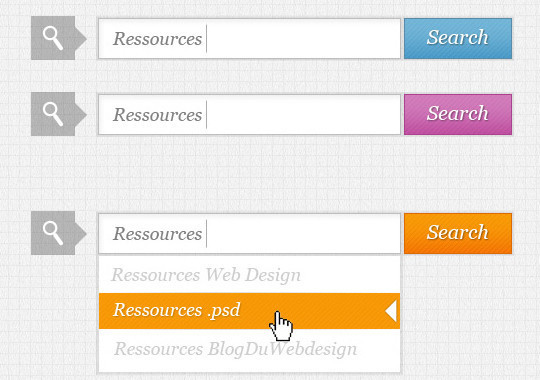Focus the empty area of the pink search field
Image resolution: width=540 pixels, height=380 pixels.
[303, 114]
